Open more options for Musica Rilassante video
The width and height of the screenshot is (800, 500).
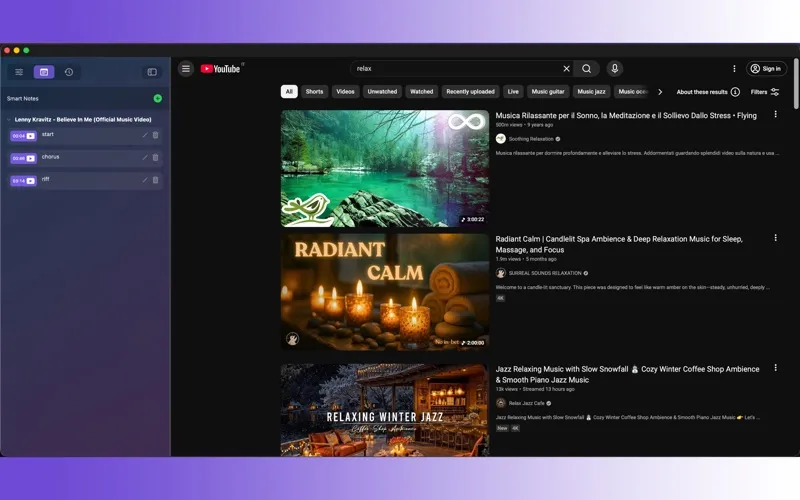(776, 114)
